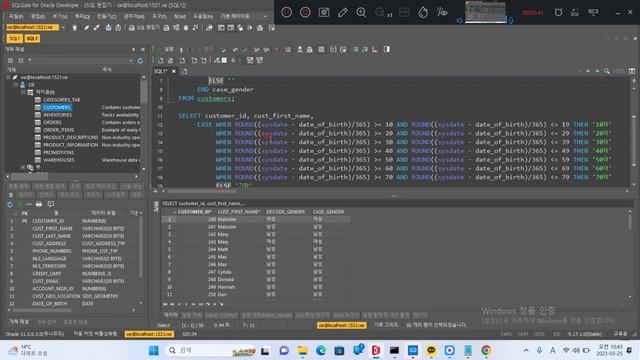Viewport: 640px width, 360px height.
Task: Collapse all nodes in object panel
Action: pos(21,60)
